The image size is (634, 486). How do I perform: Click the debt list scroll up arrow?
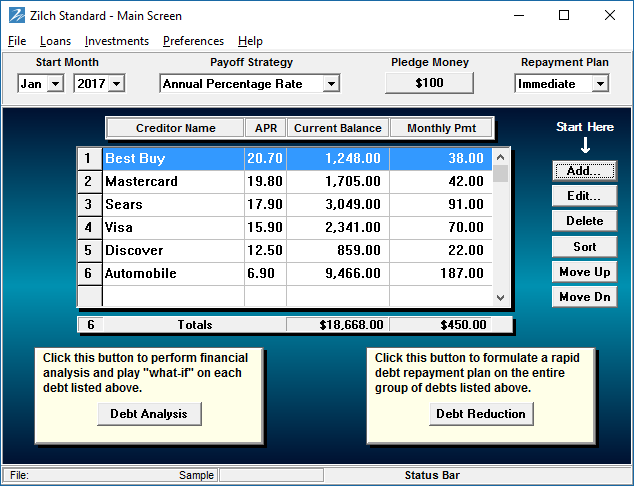(500, 157)
